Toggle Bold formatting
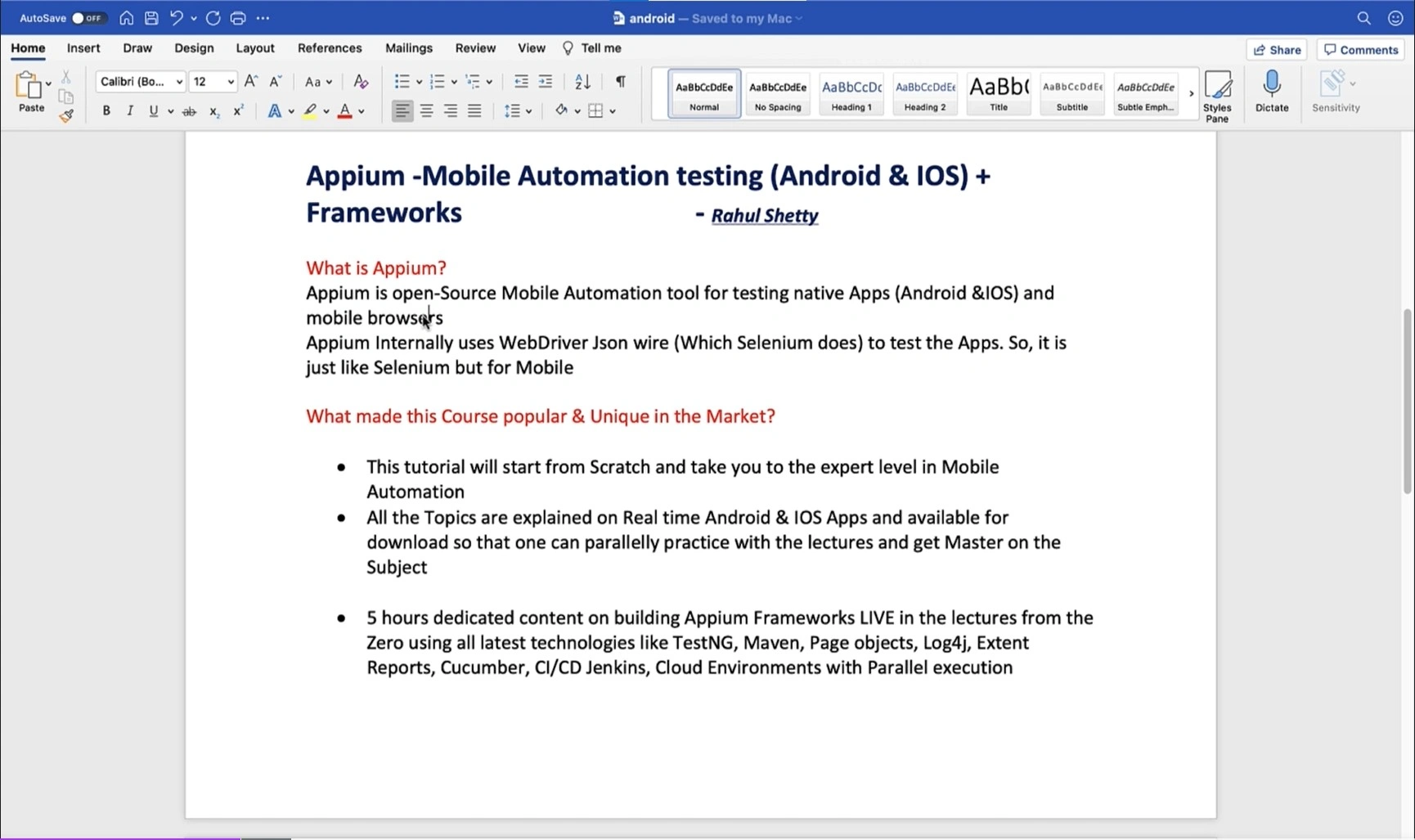 pos(106,111)
